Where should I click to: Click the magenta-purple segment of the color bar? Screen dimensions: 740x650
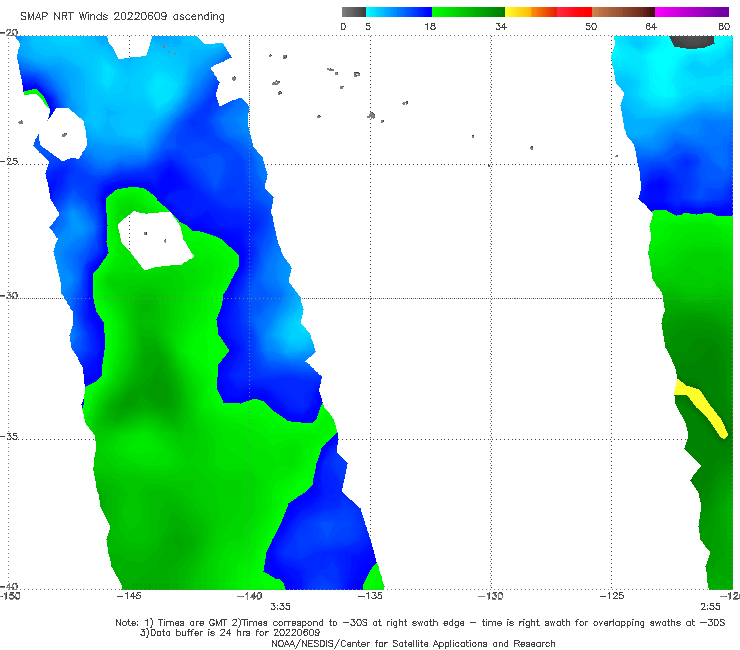[692, 12]
